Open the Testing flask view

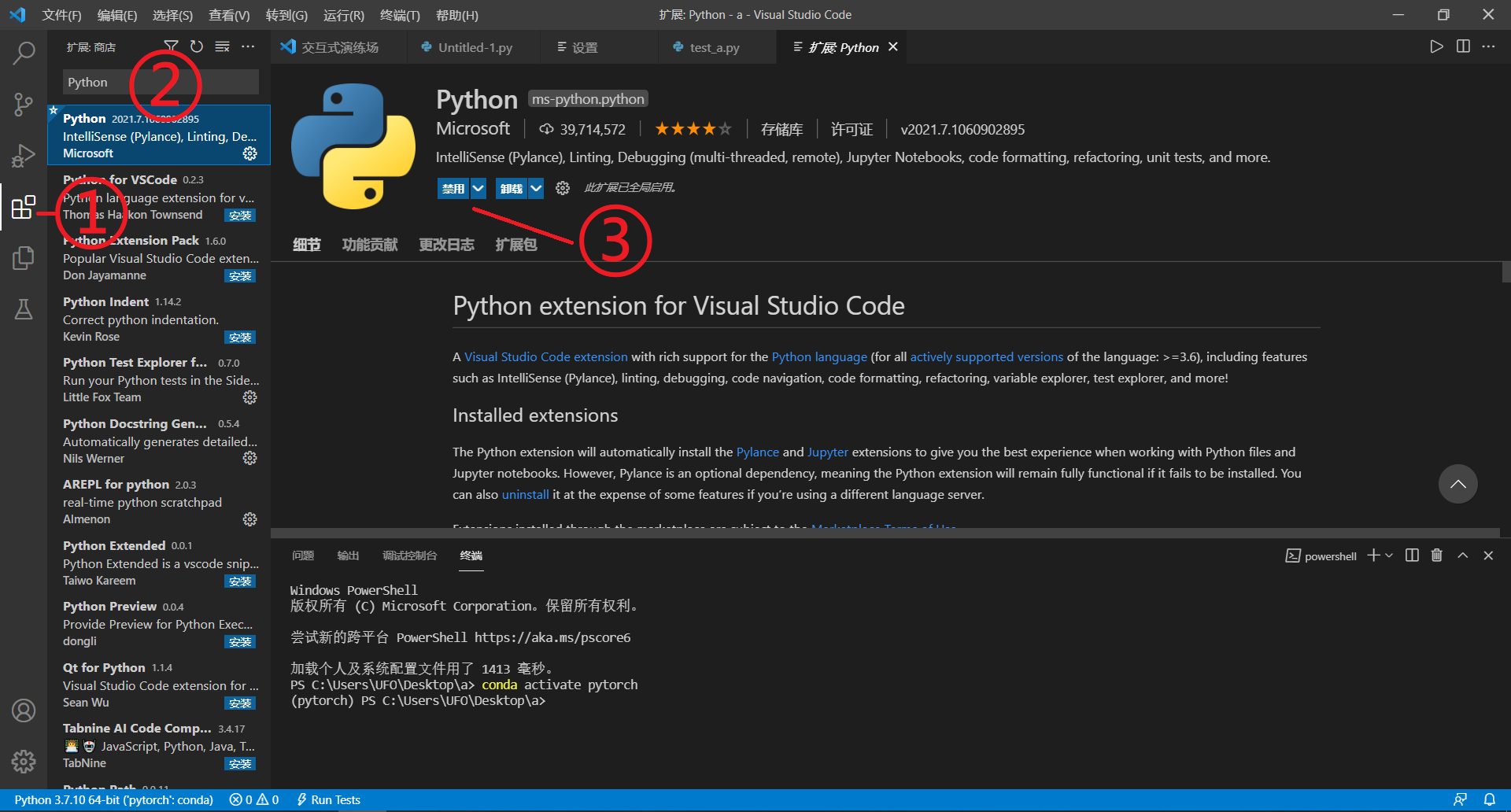[x=24, y=308]
